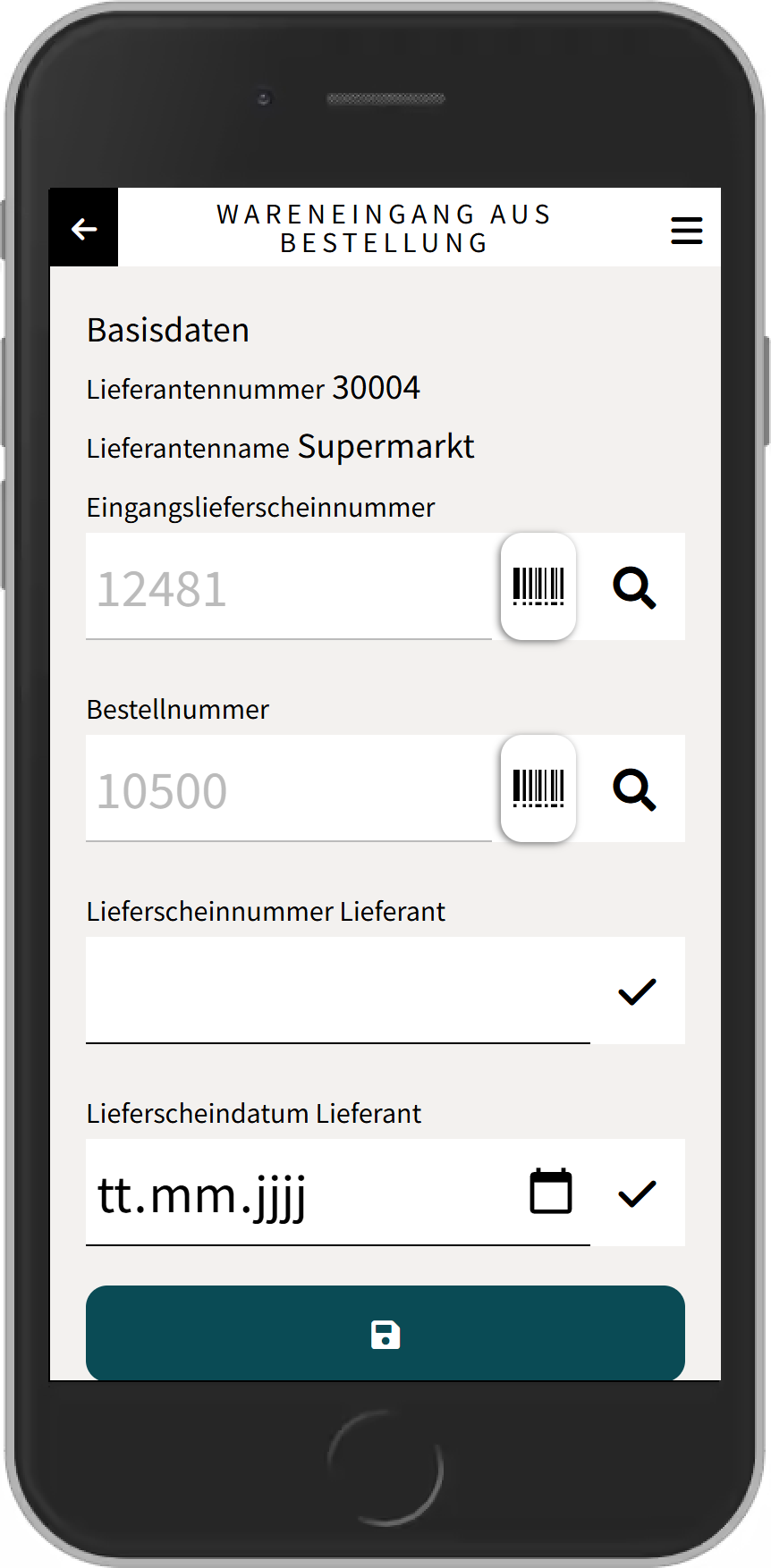
Task: Focus the Eingangslieferscheinnummer input field
Action: (288, 588)
